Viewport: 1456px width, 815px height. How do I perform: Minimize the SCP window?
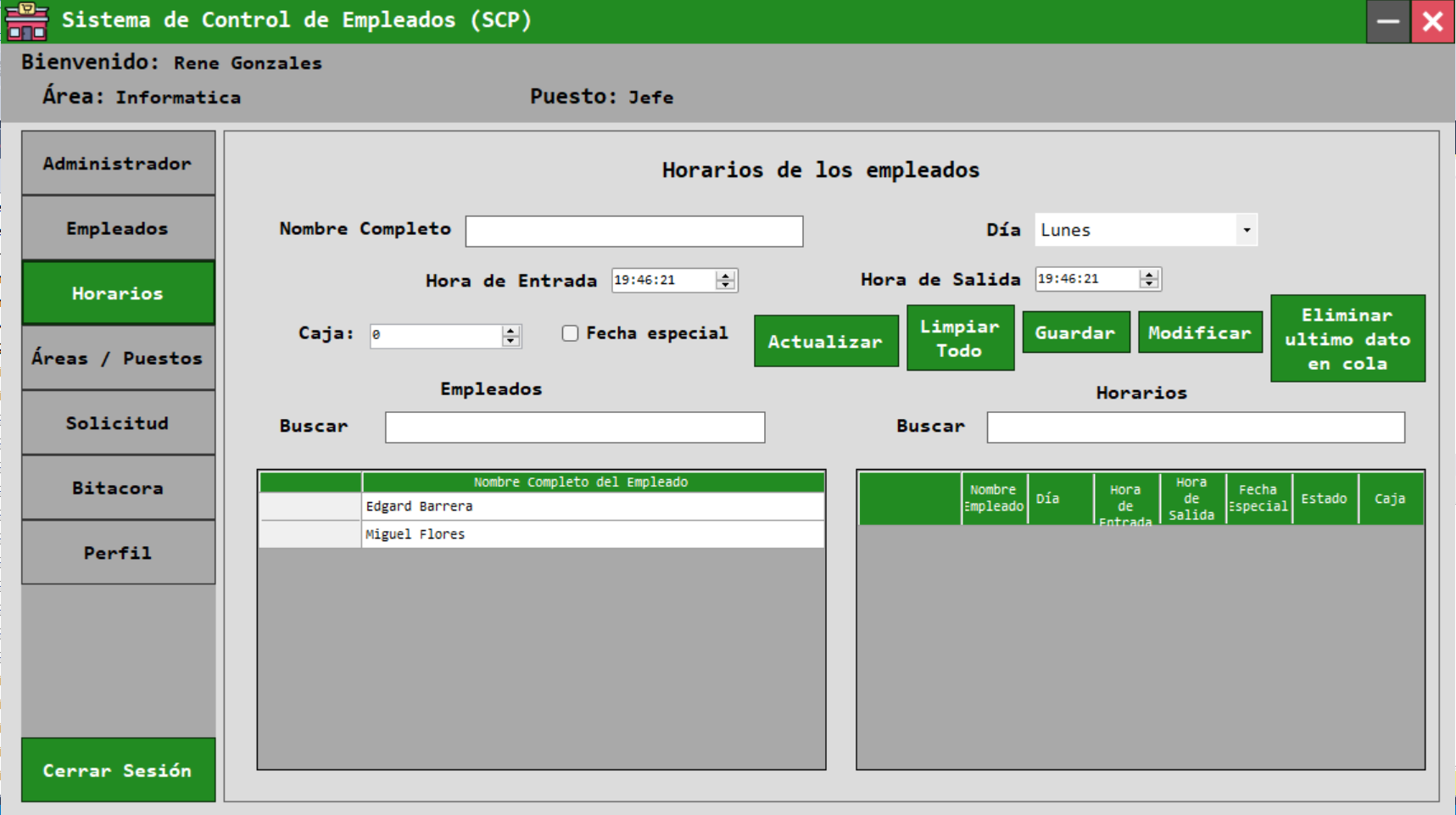(1388, 21)
